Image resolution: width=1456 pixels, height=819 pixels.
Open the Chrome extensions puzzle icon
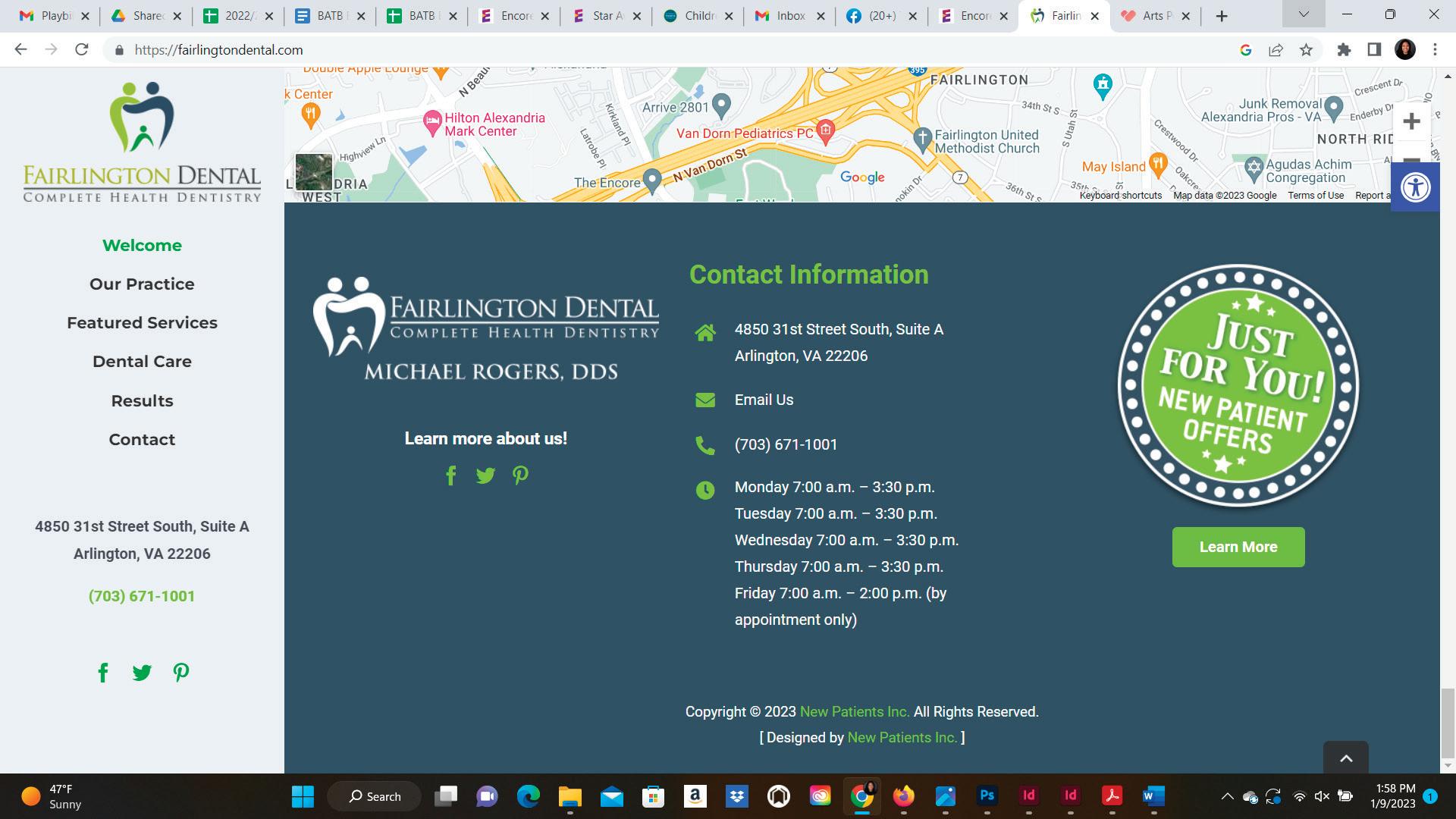click(x=1344, y=50)
